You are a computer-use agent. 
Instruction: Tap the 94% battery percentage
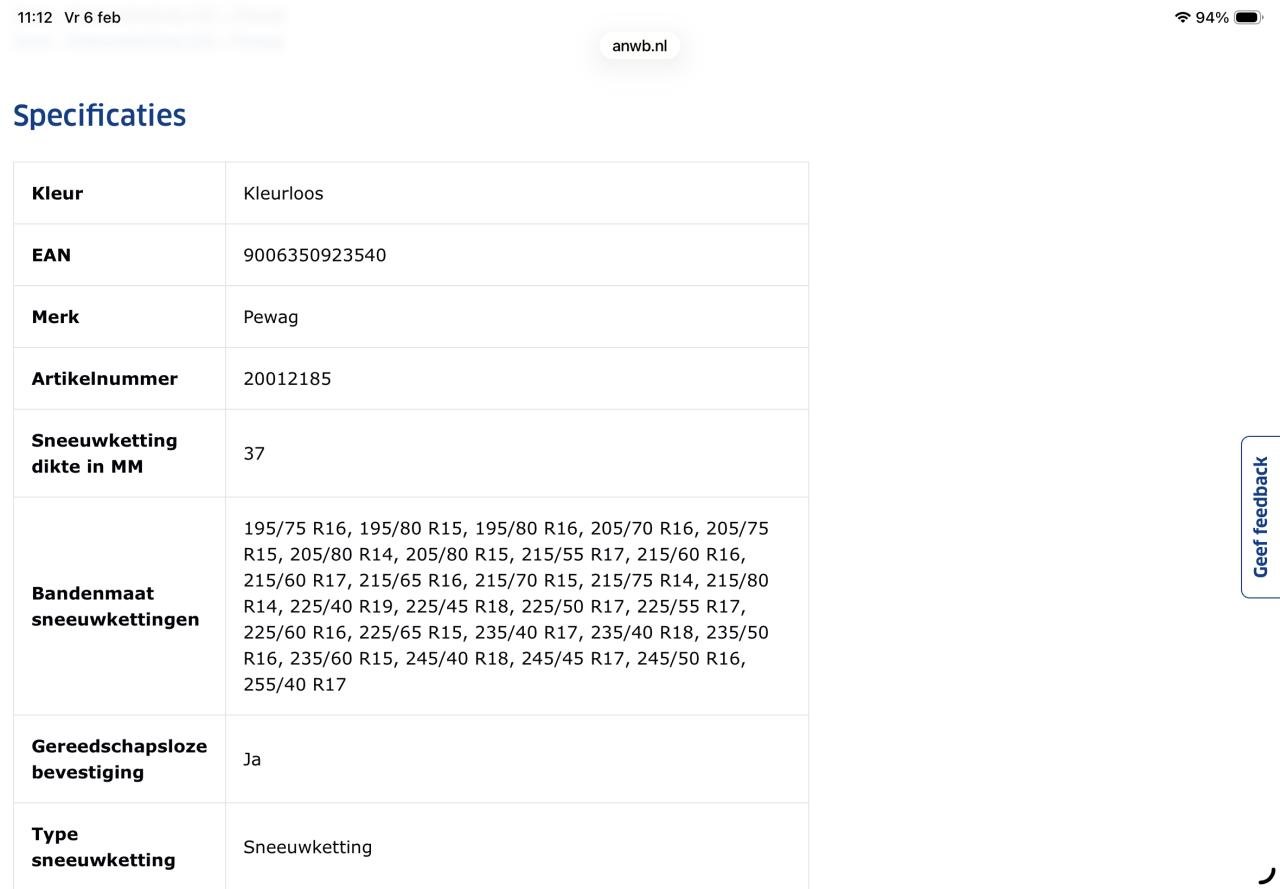pyautogui.click(x=1212, y=18)
